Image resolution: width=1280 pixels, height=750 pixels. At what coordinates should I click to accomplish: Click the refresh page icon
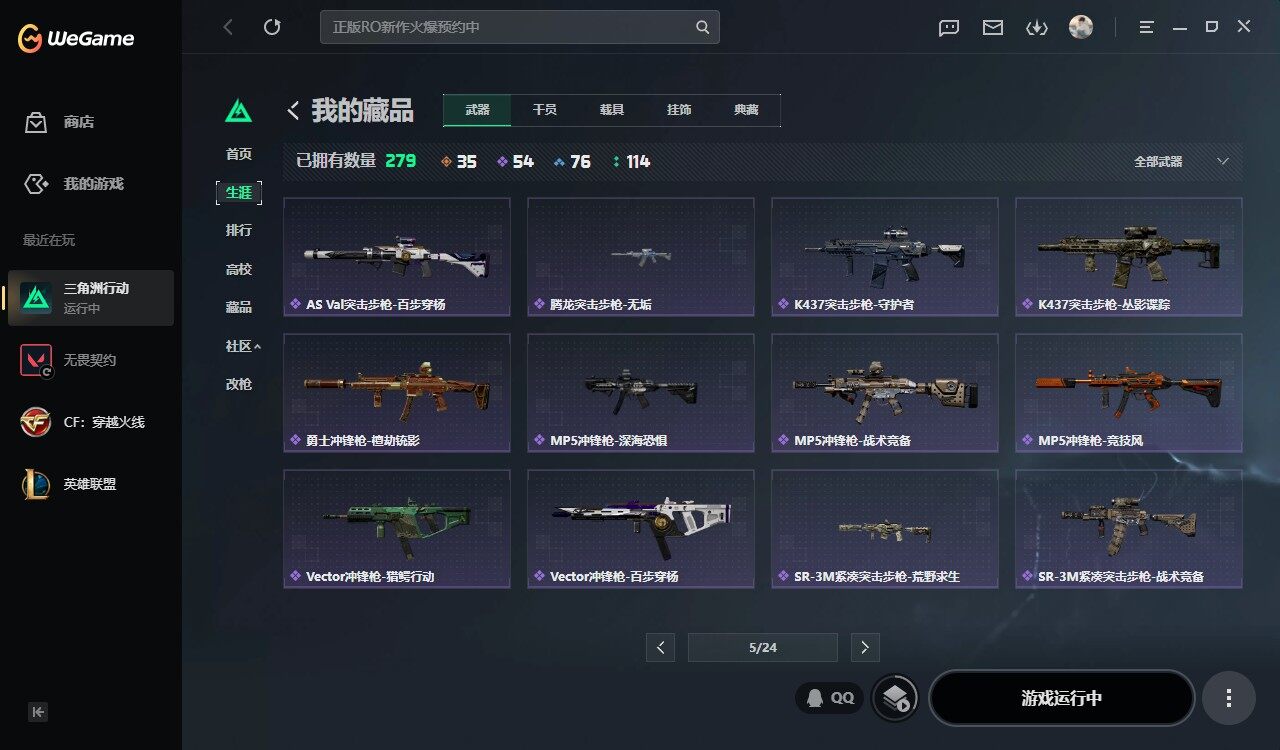click(272, 27)
